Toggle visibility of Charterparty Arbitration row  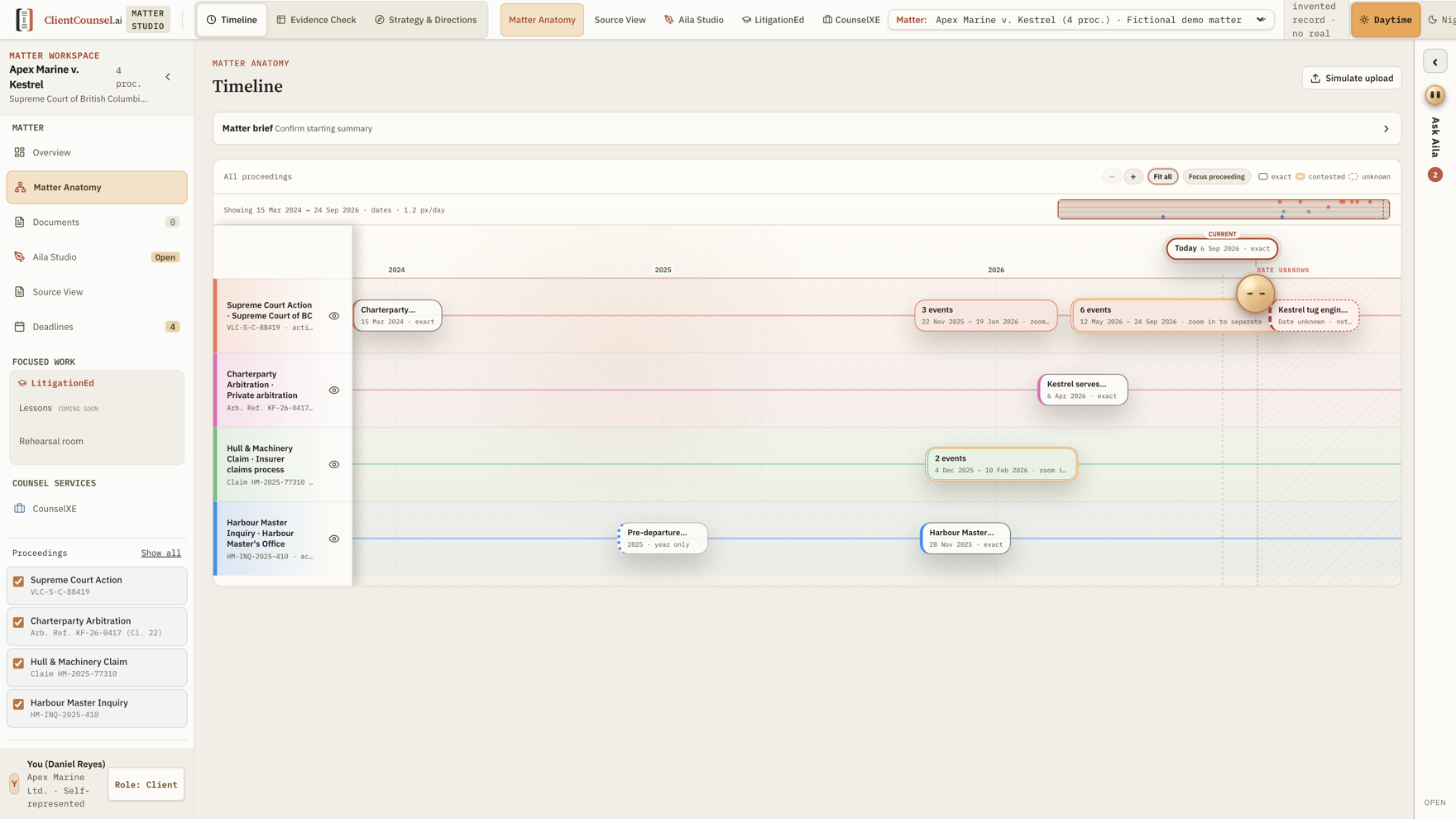coord(334,390)
